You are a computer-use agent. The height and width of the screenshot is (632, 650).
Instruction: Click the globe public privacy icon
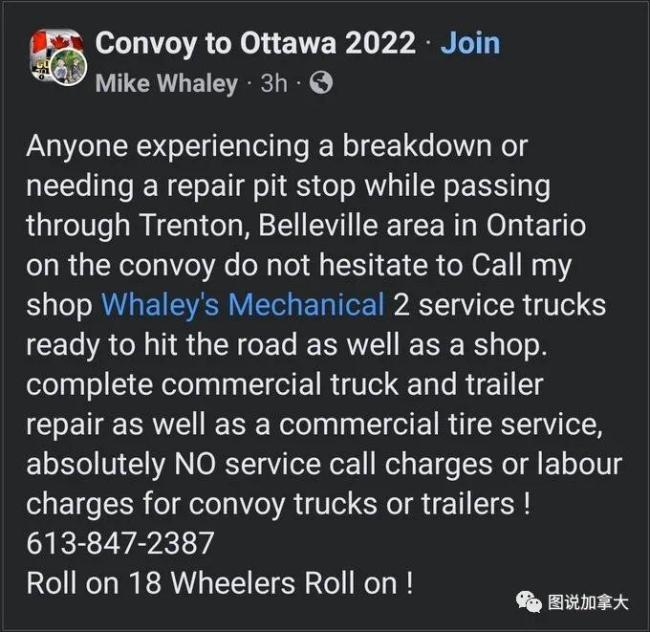[x=321, y=82]
